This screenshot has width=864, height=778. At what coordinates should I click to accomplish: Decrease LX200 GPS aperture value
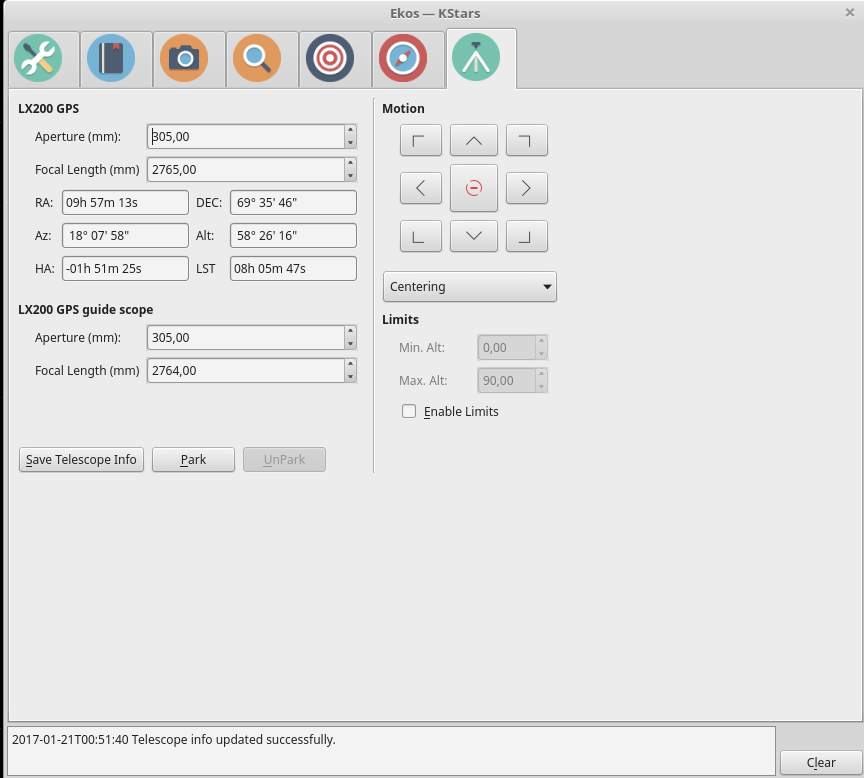pos(350,143)
